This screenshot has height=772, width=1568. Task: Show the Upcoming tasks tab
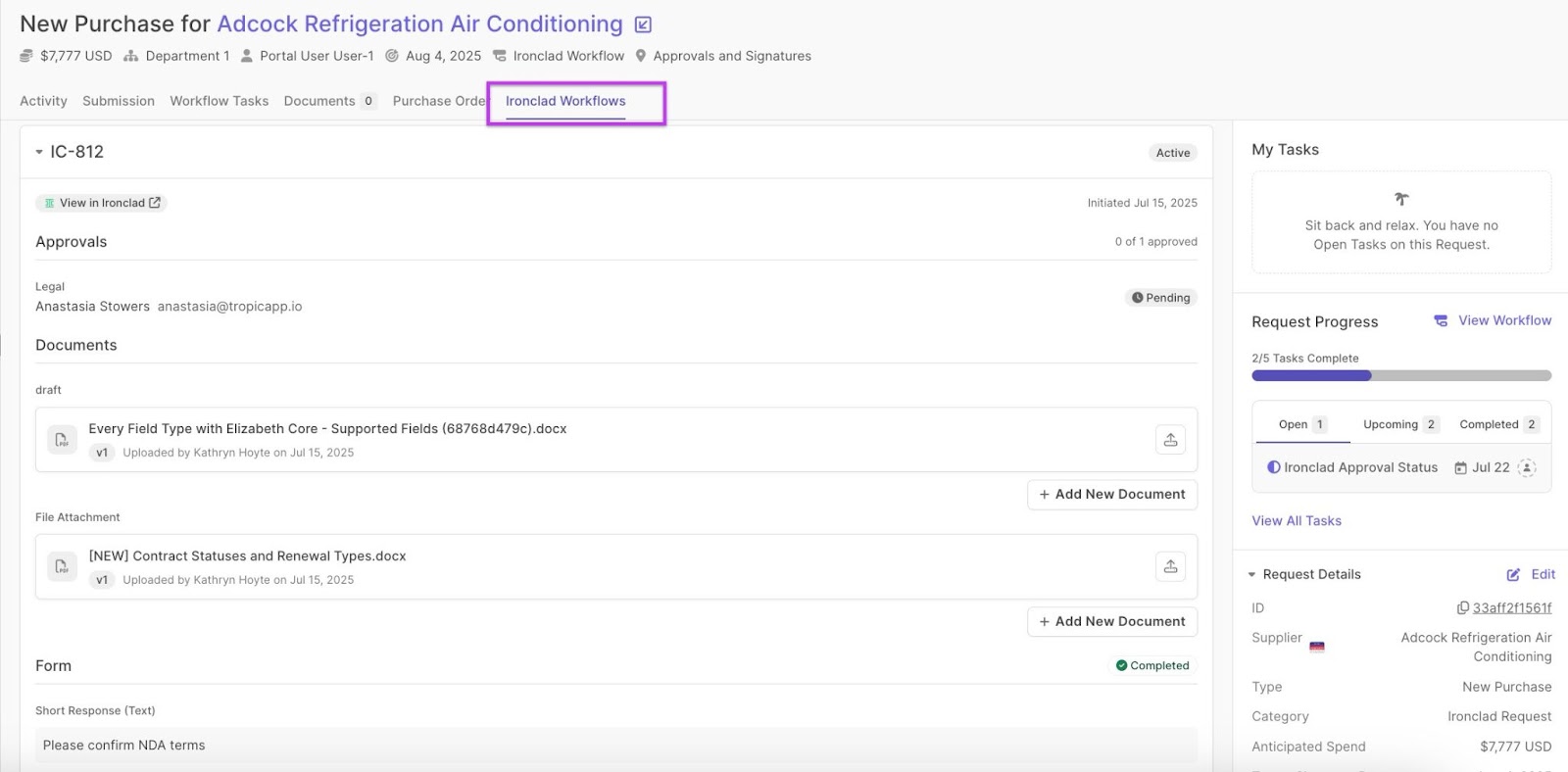tap(1400, 424)
